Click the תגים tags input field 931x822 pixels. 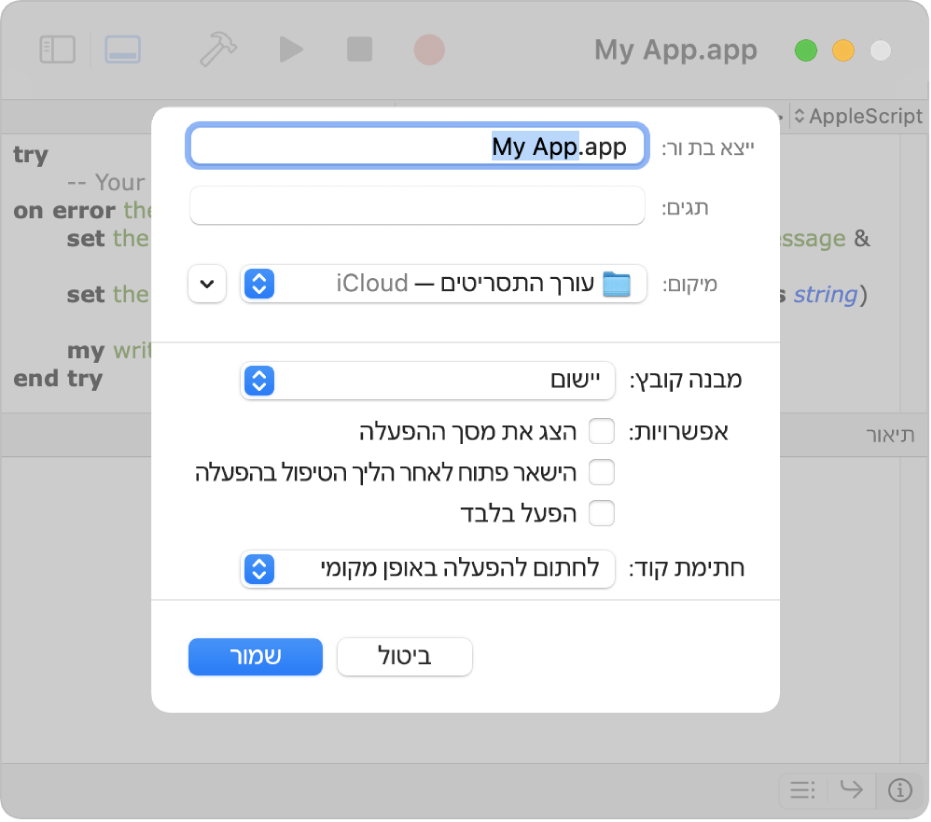pos(417,206)
